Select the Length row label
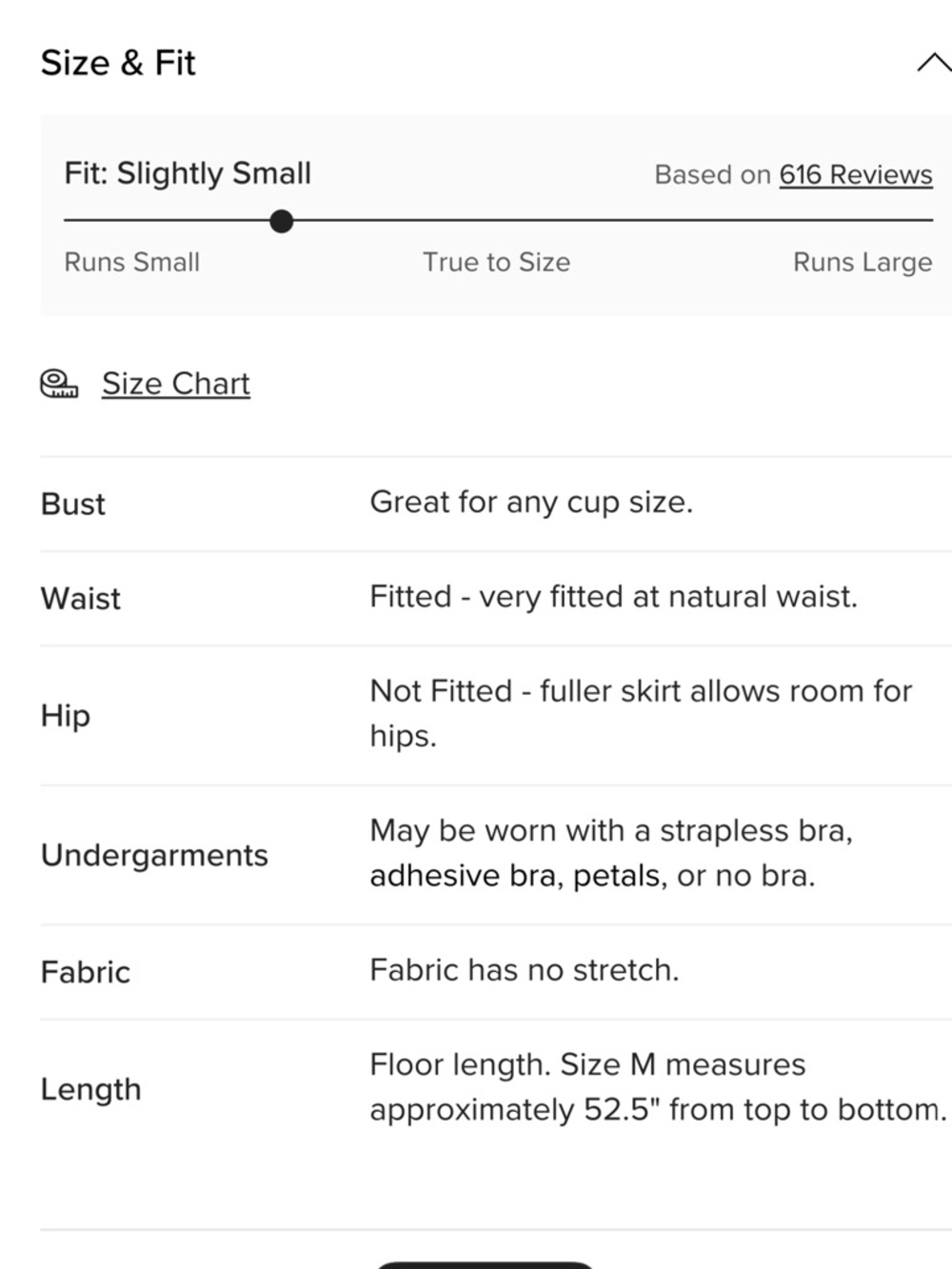 (x=90, y=1089)
